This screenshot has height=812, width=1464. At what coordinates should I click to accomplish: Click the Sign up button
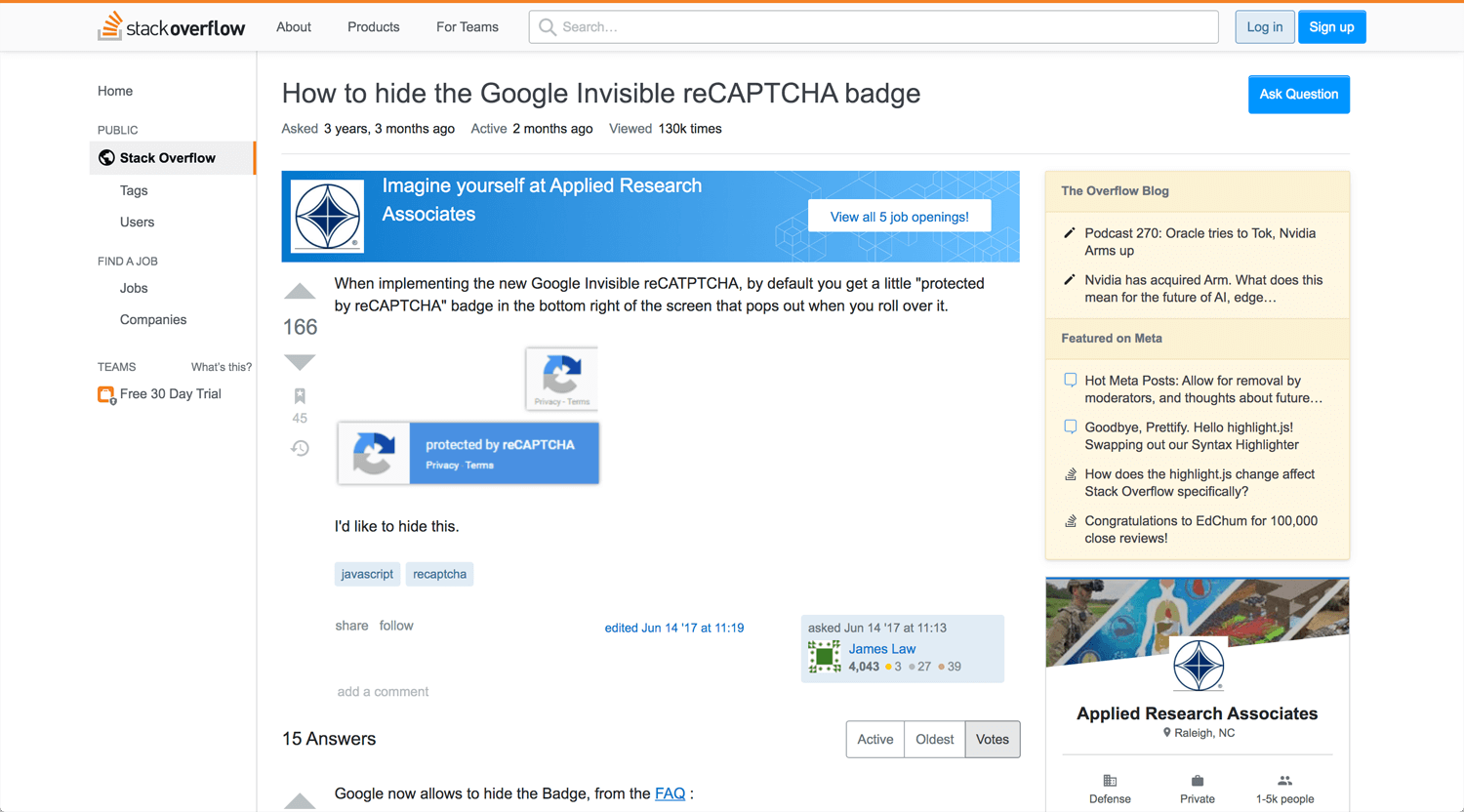pyautogui.click(x=1332, y=27)
